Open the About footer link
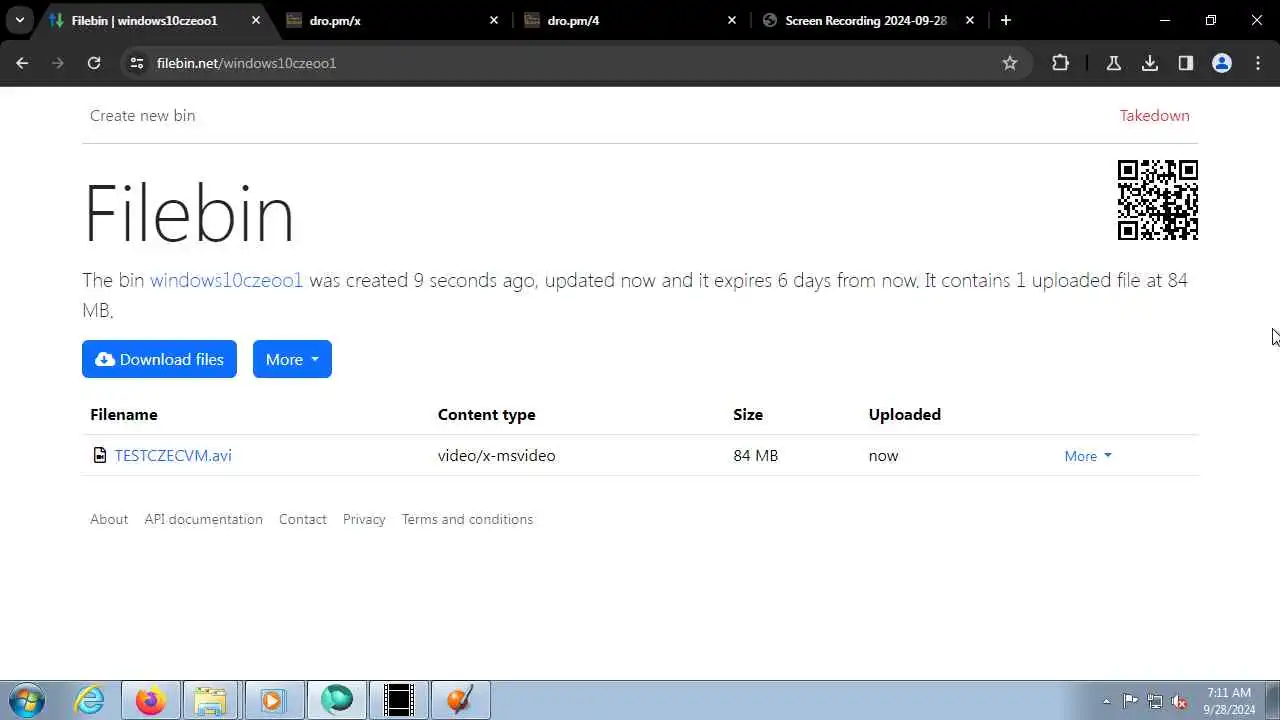 [x=109, y=520]
